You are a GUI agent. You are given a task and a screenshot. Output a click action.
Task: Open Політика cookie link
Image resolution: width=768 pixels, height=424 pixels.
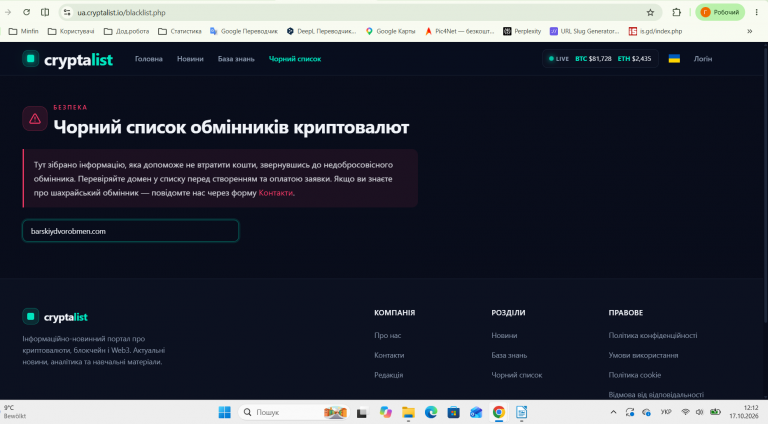coord(635,375)
